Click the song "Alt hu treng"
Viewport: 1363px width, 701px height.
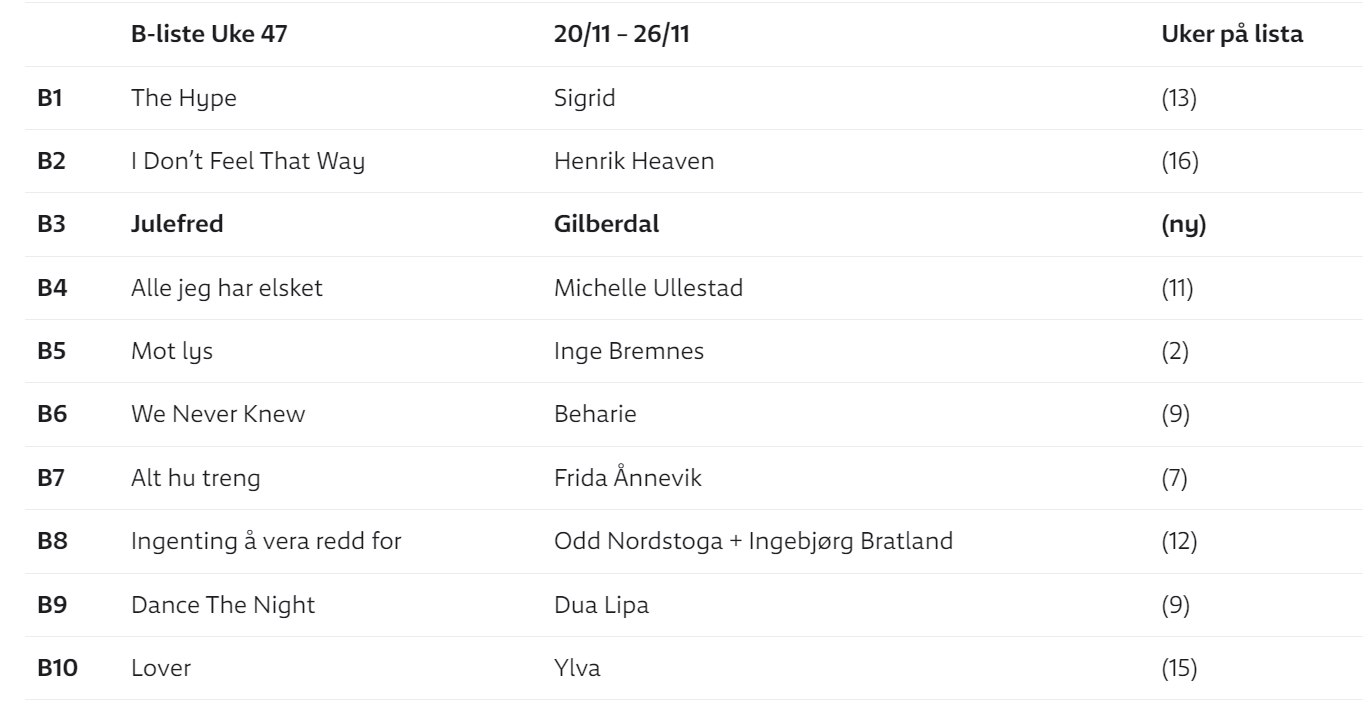tap(195, 478)
